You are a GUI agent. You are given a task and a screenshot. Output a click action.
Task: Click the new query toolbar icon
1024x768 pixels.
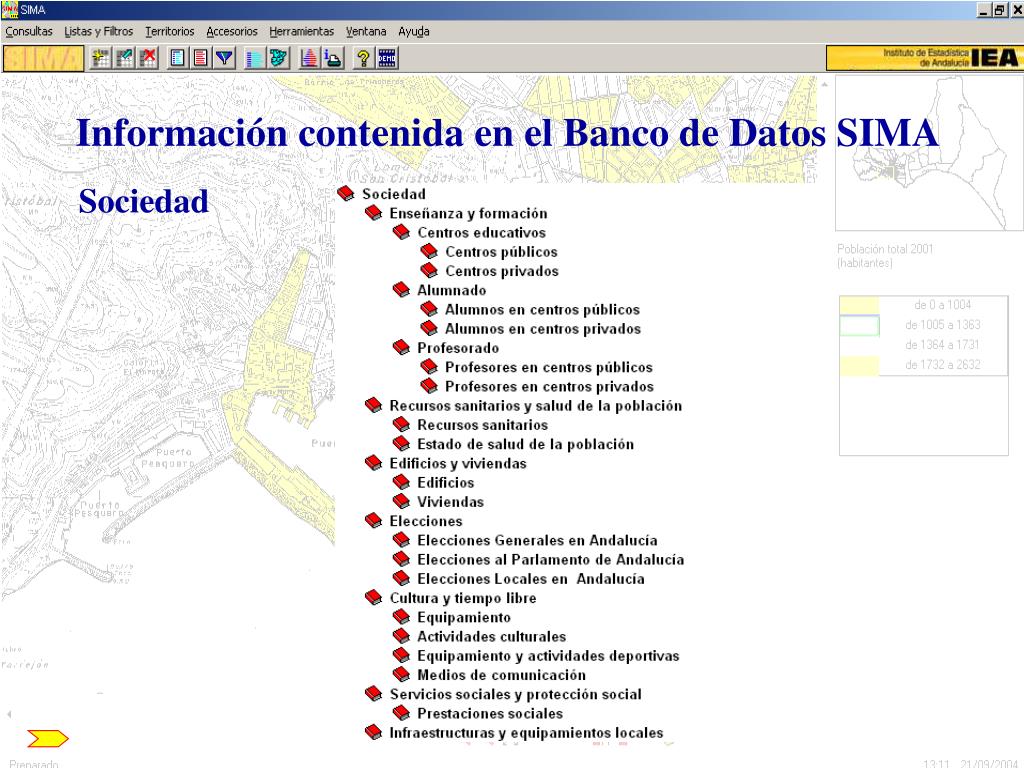click(x=101, y=58)
